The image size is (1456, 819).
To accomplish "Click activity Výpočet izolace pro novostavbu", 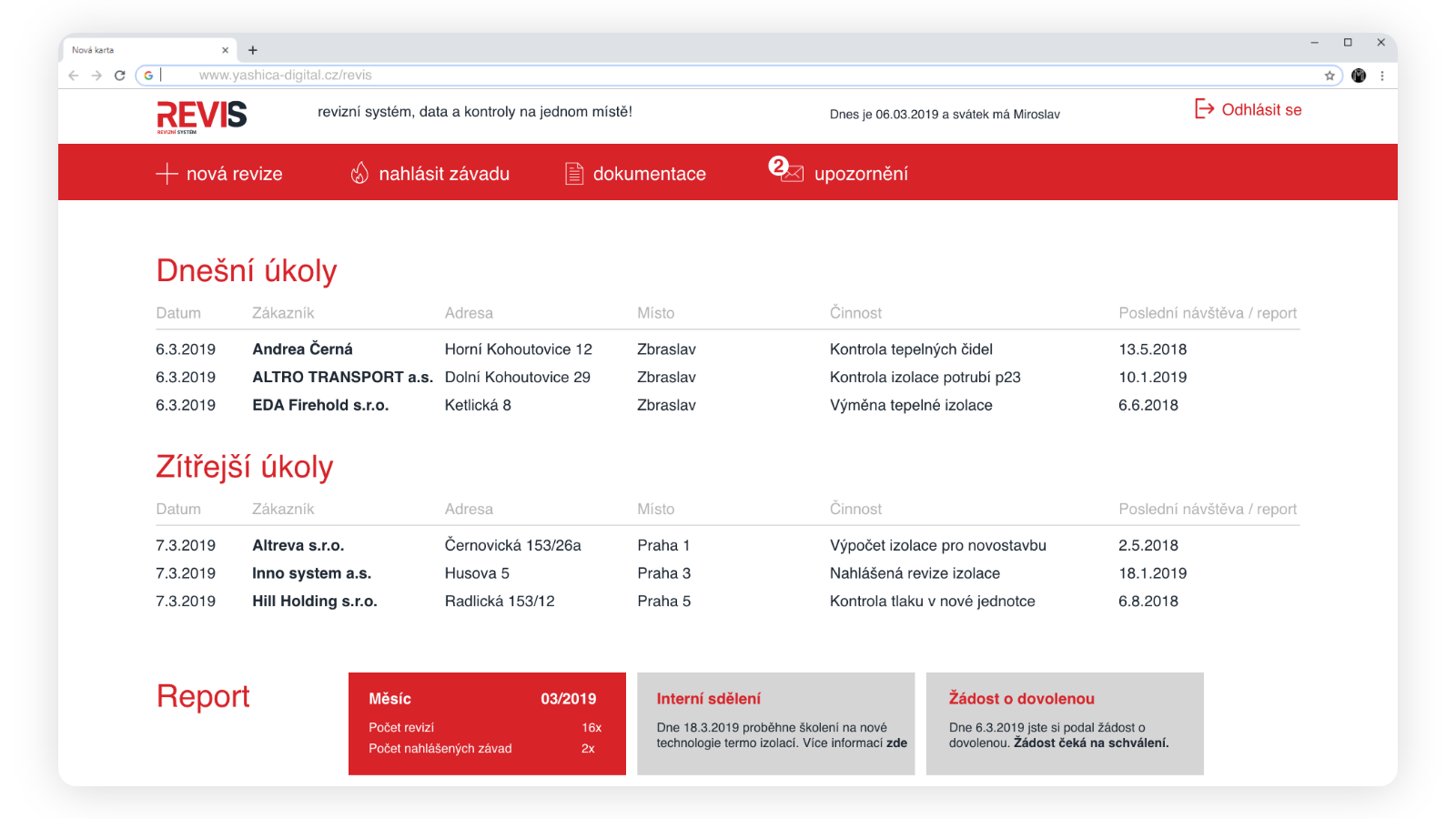I will [x=937, y=545].
